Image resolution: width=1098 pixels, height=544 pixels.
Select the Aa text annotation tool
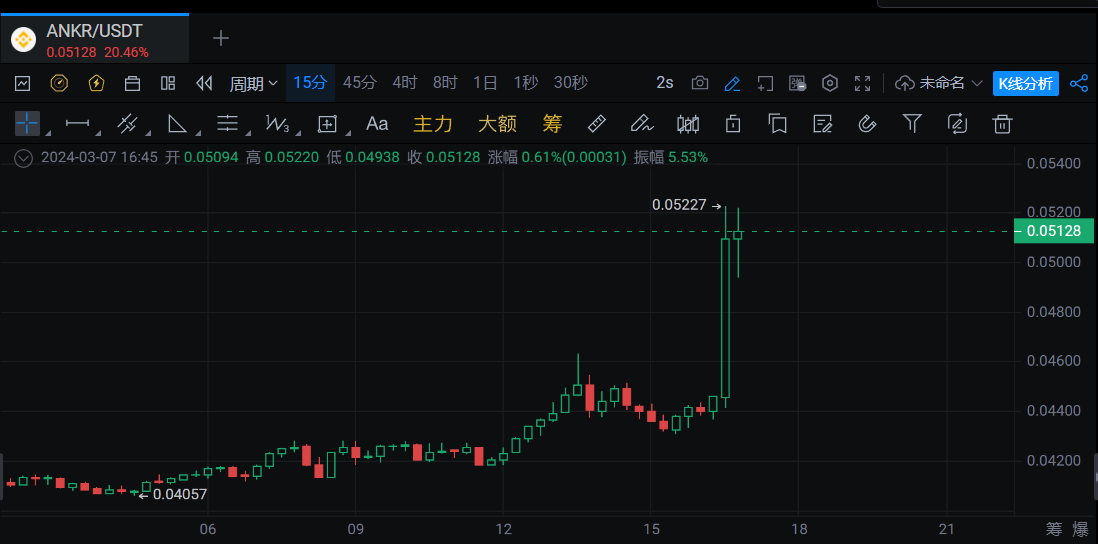click(377, 124)
